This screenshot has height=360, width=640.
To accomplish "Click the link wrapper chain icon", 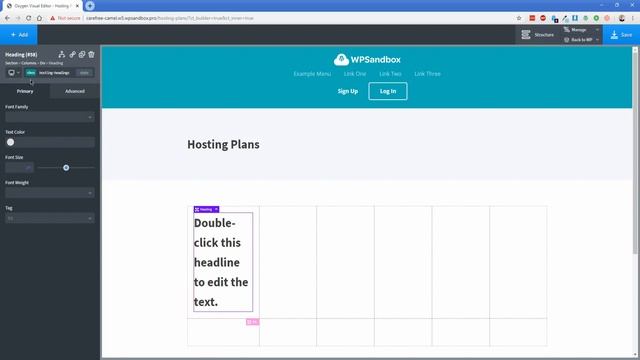I will click(72, 54).
